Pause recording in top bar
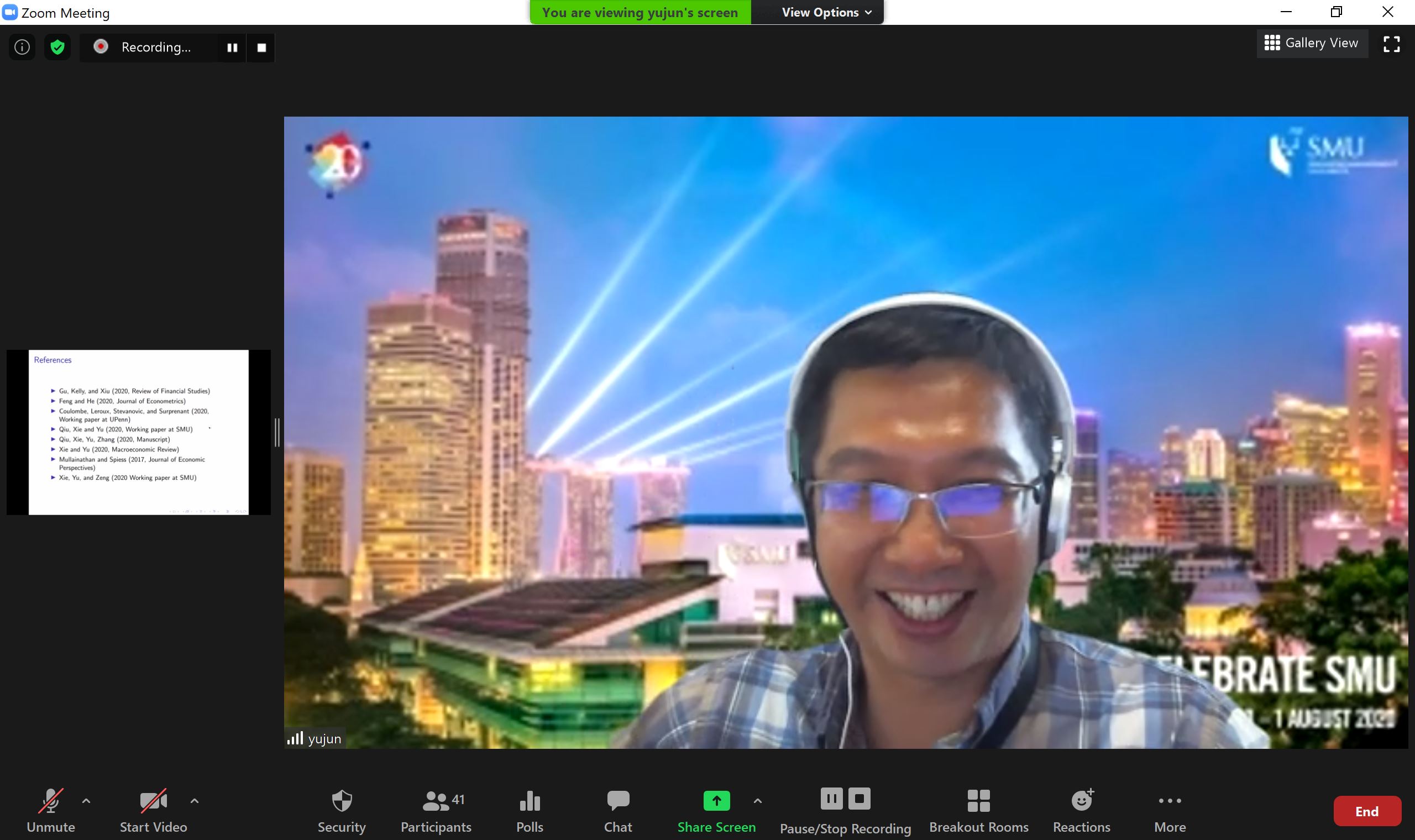 (x=232, y=48)
